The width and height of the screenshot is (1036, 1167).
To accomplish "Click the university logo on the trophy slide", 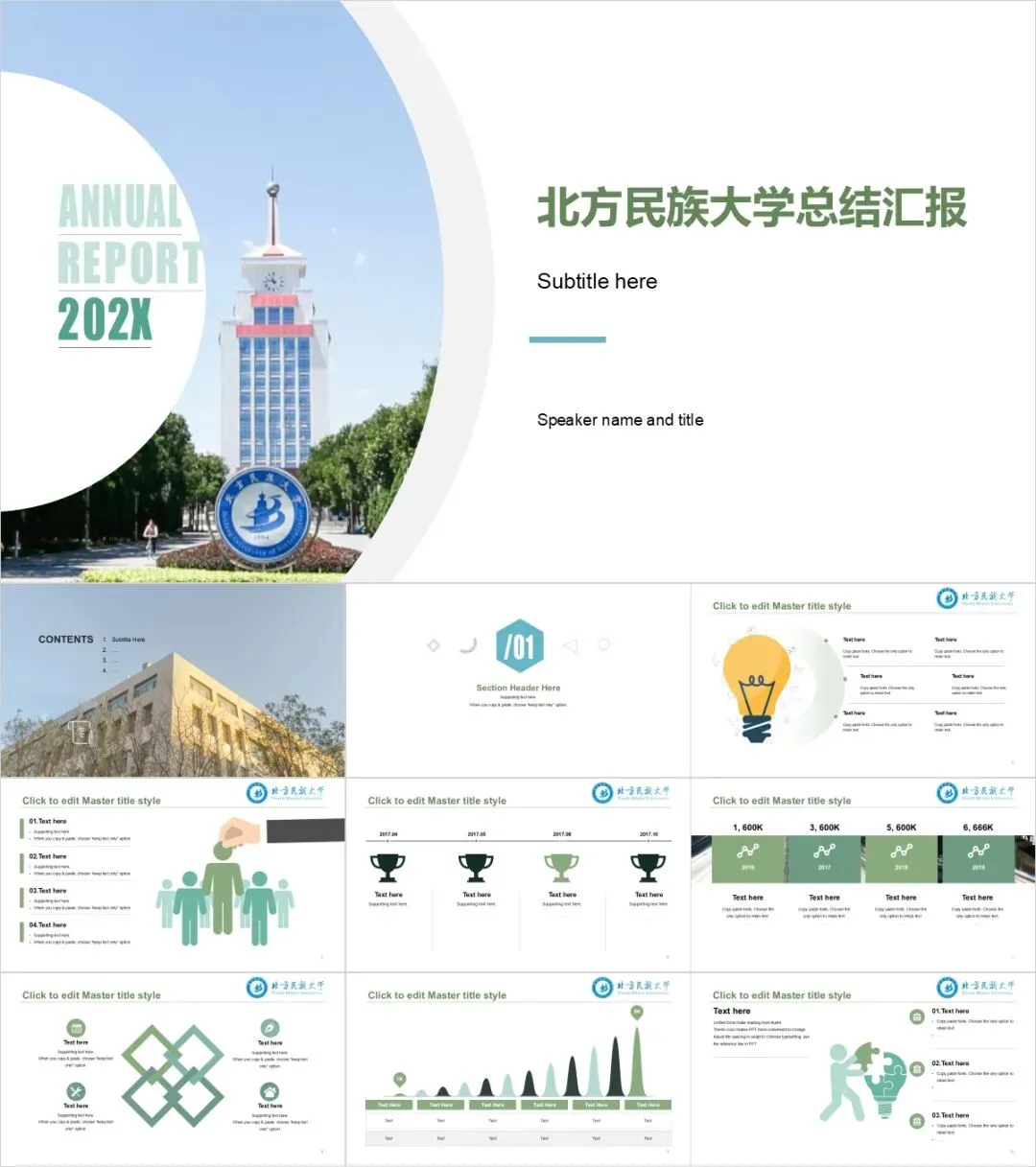I will click(x=630, y=793).
